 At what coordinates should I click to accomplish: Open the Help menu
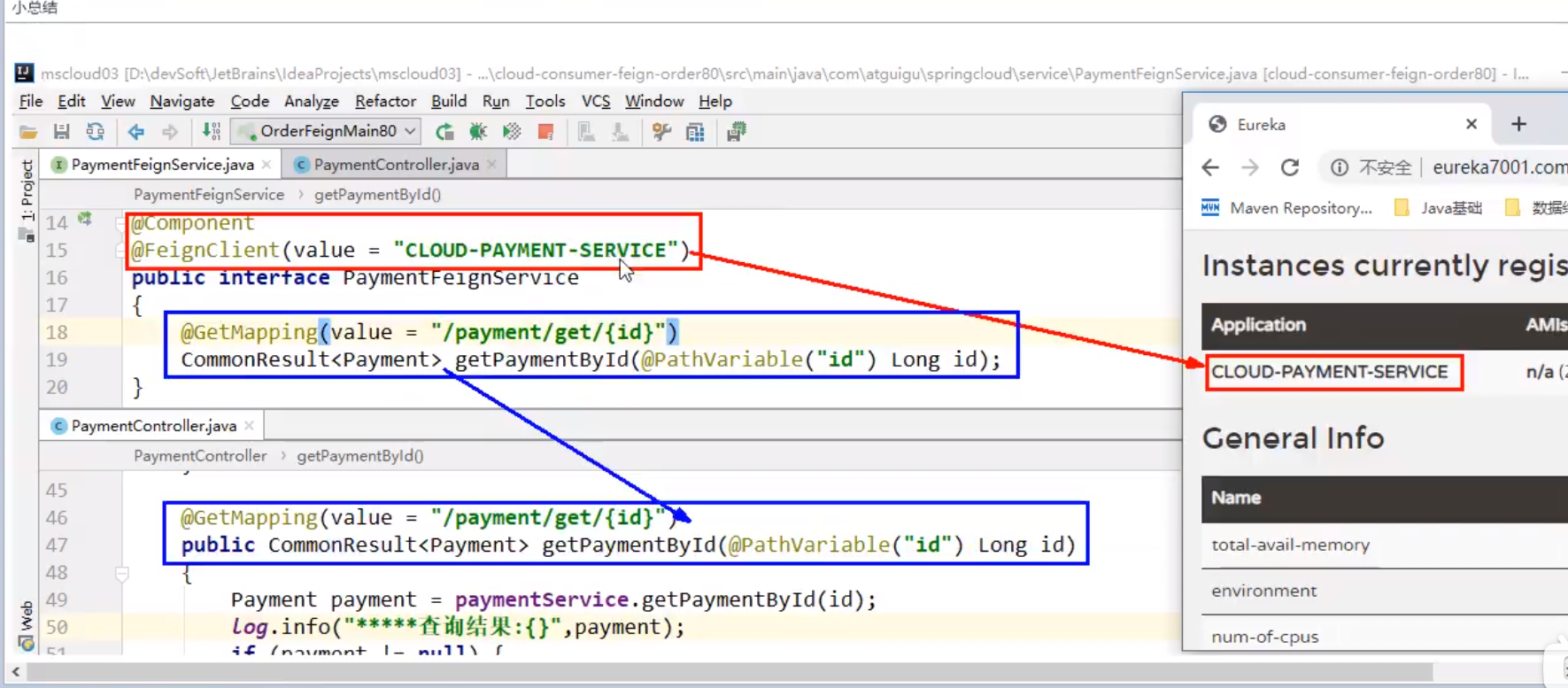pos(715,101)
